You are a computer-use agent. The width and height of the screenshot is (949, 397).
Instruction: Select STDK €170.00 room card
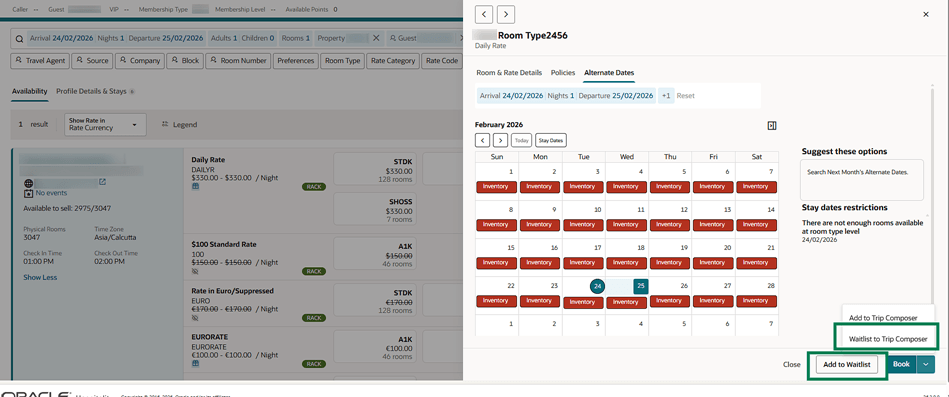click(375, 301)
